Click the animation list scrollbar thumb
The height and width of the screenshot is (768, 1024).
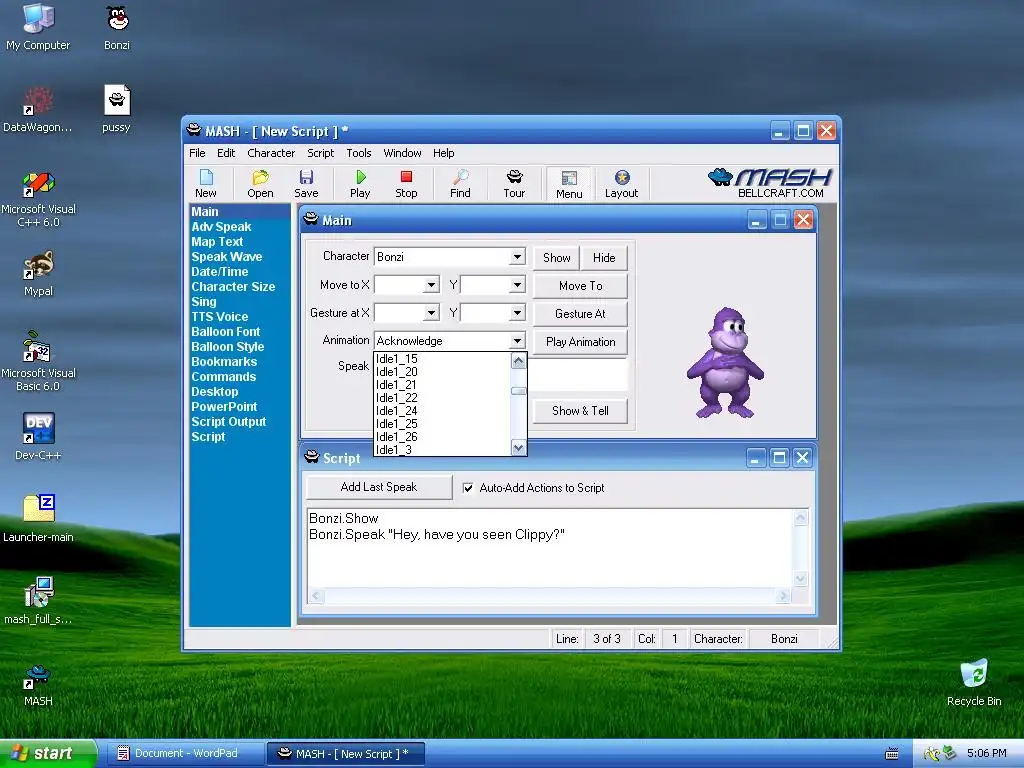pos(519,391)
